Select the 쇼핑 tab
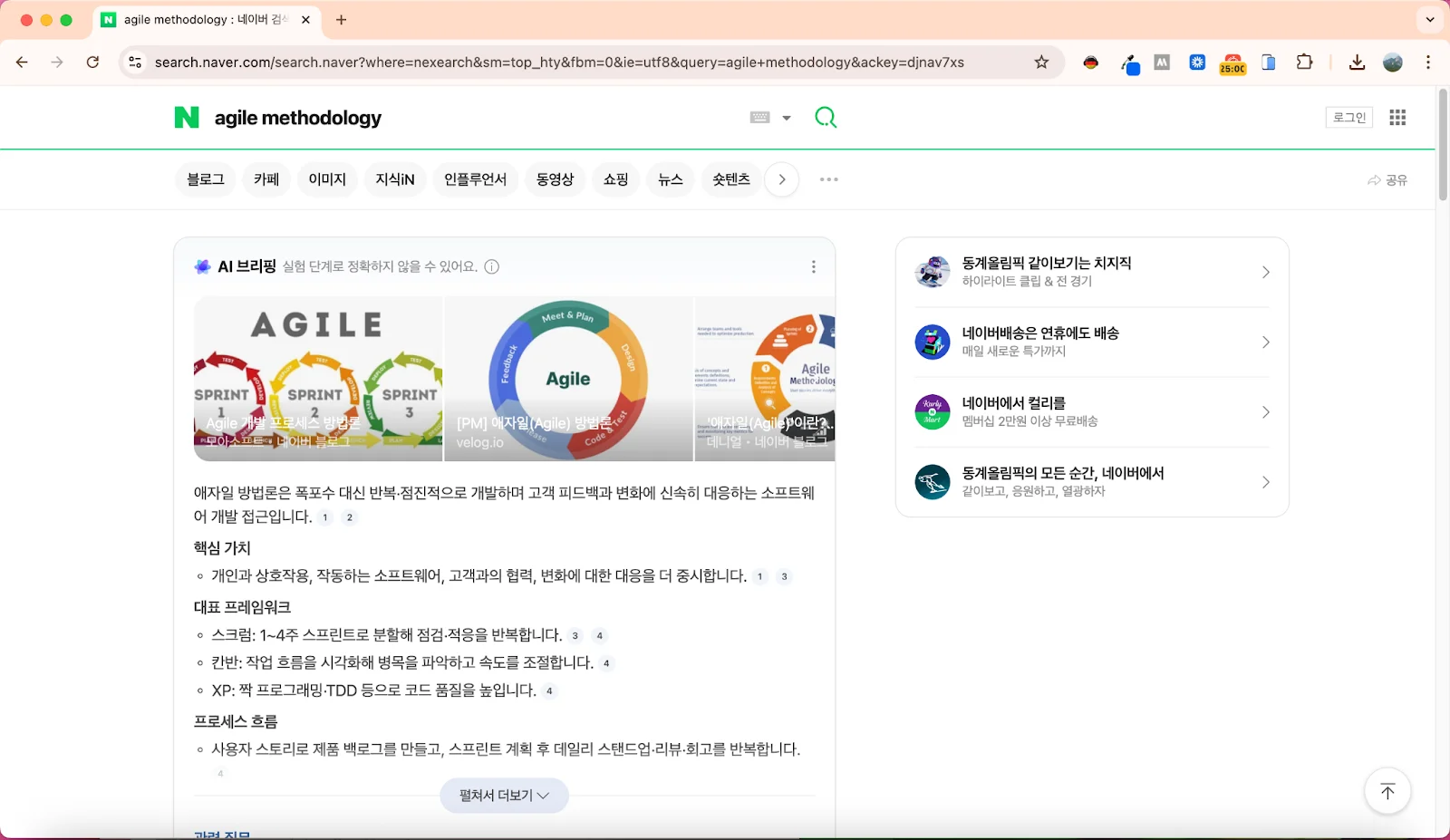 [x=616, y=179]
